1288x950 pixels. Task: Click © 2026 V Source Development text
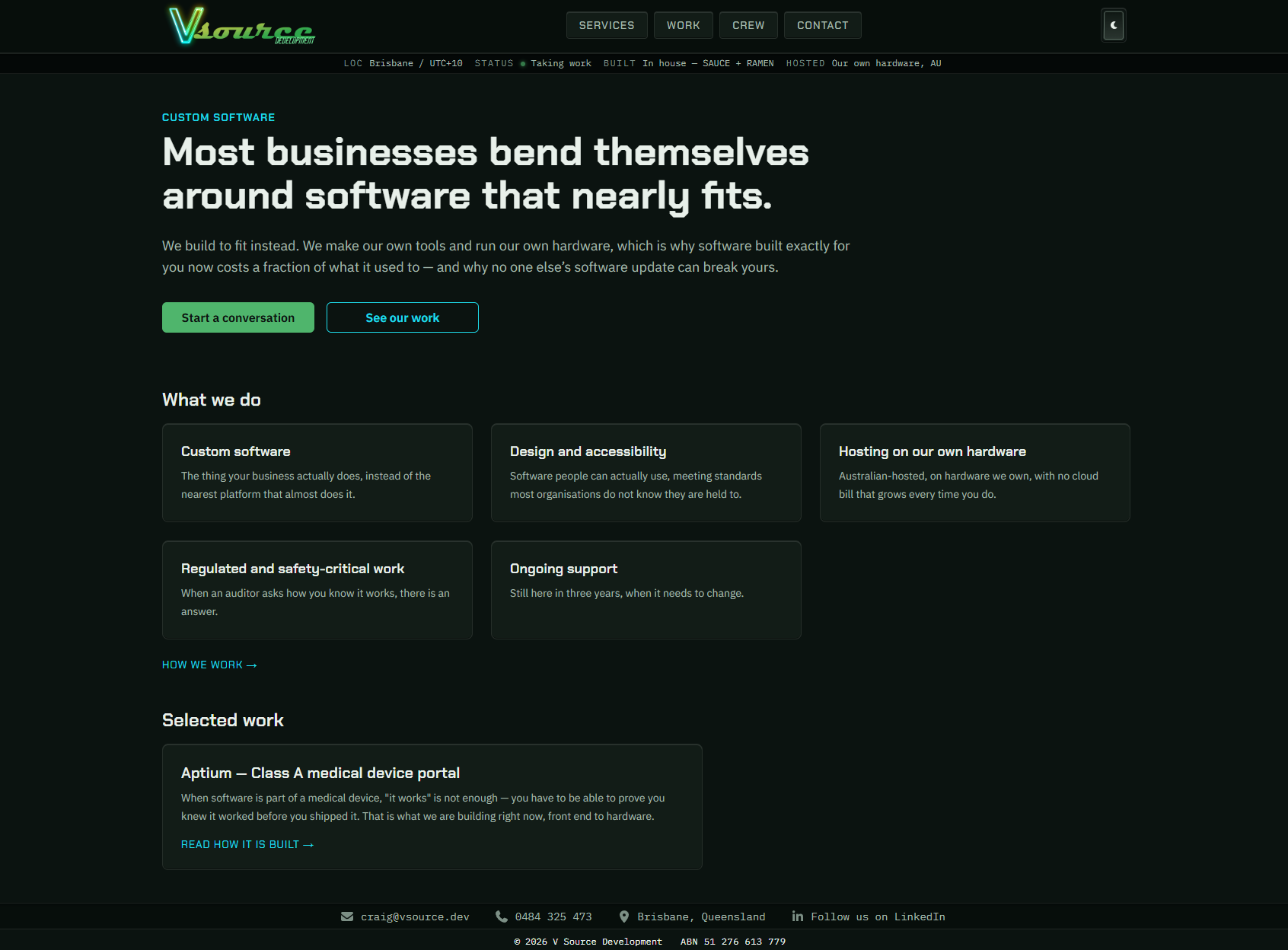tap(588, 942)
